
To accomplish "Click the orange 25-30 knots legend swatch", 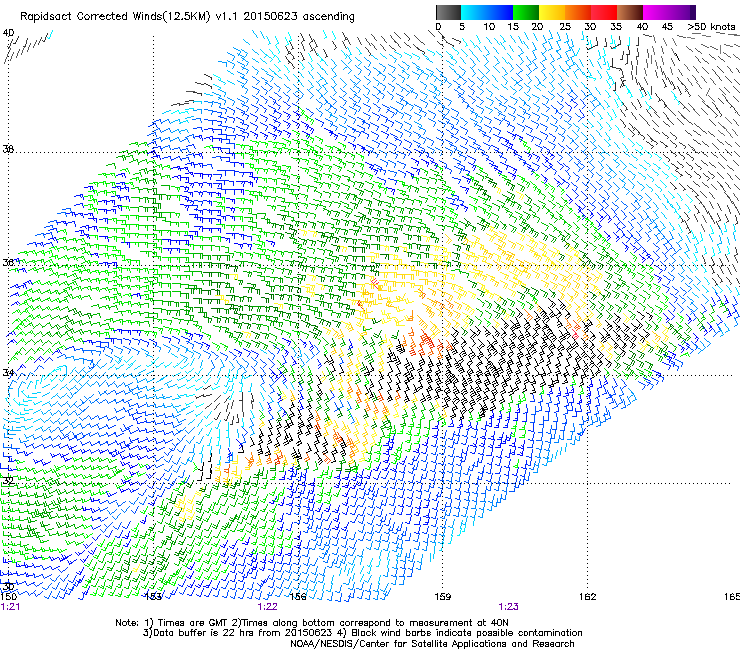I will (x=578, y=12).
